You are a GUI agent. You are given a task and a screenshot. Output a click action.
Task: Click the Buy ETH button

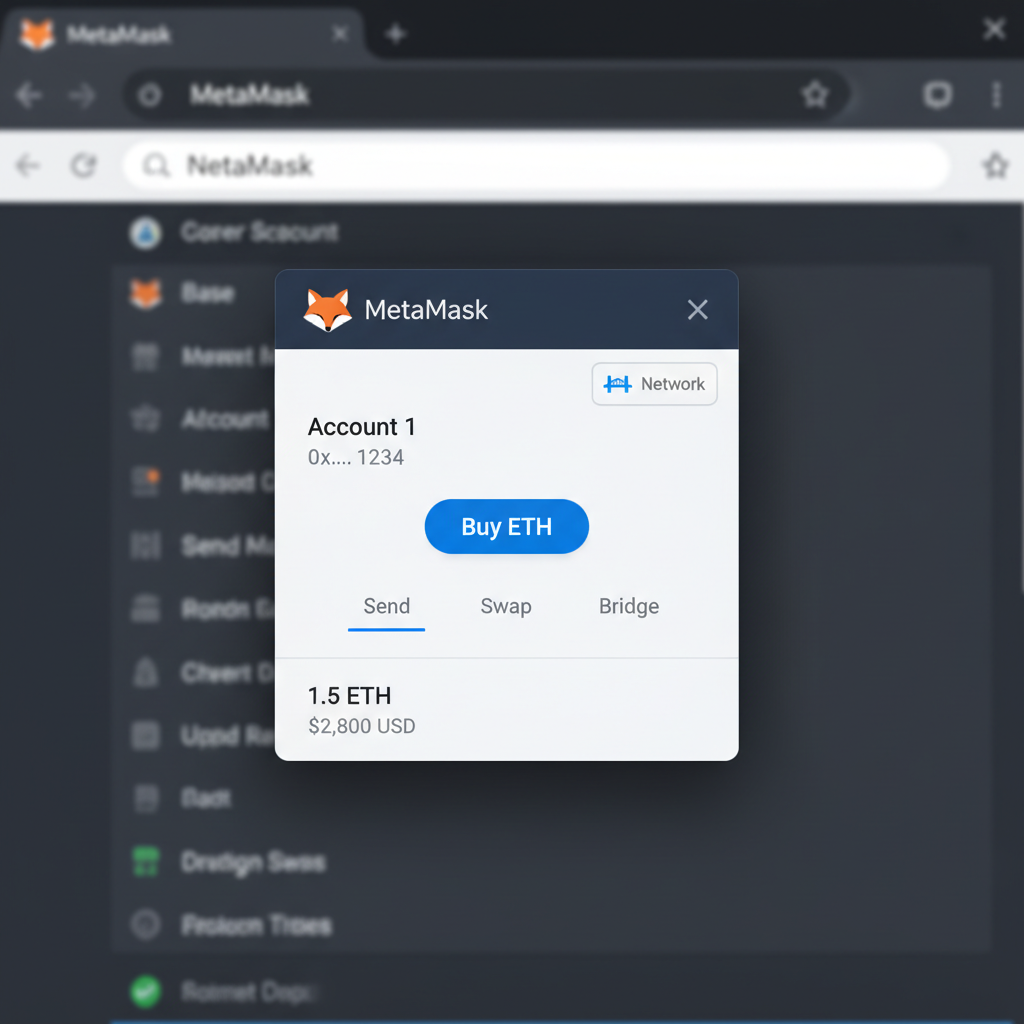(506, 526)
